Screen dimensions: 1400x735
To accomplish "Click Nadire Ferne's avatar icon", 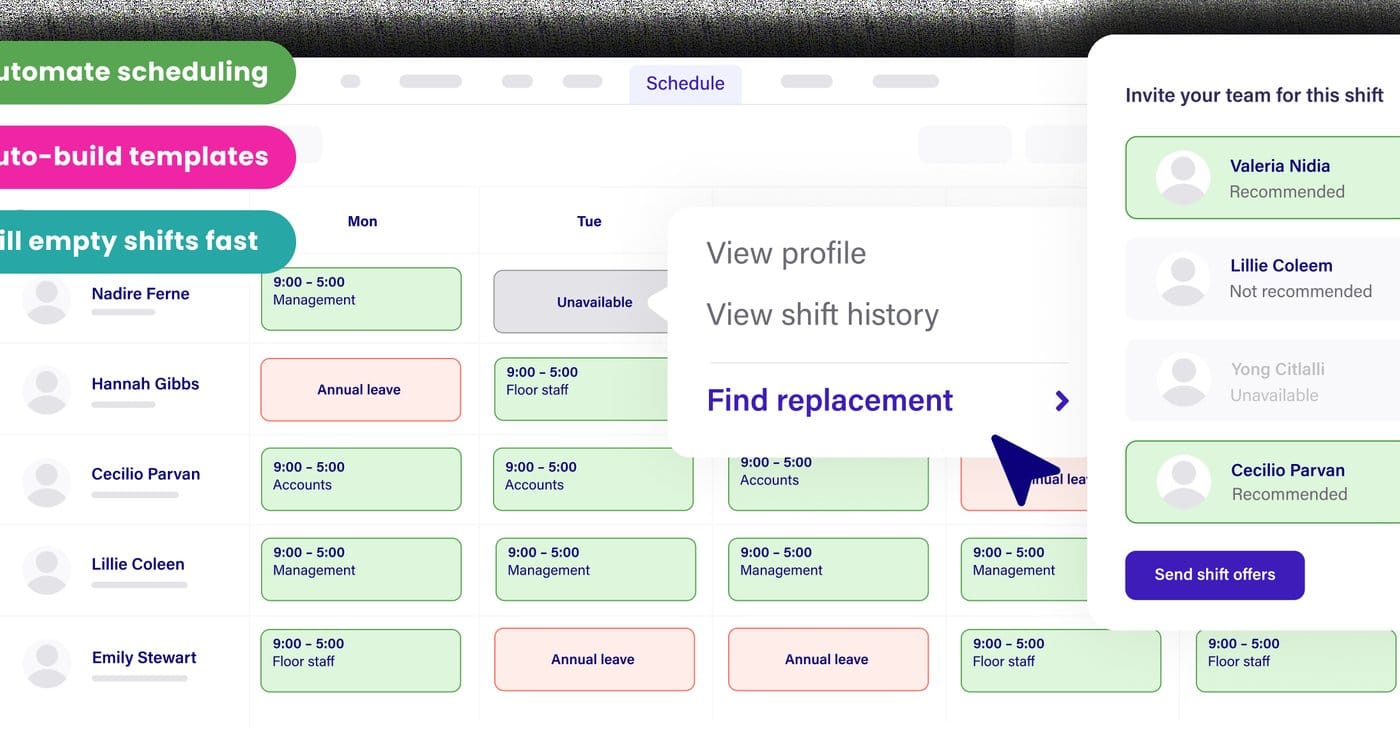I will [x=46, y=300].
